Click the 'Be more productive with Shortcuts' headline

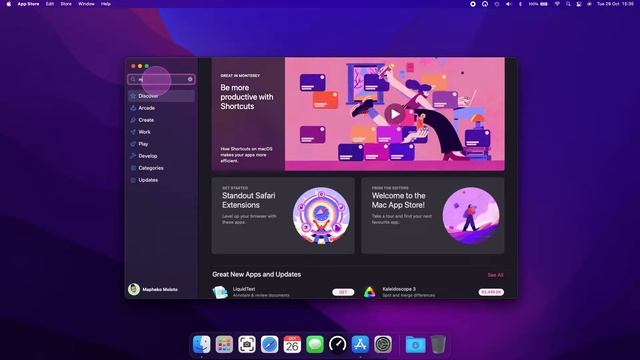[x=247, y=97]
